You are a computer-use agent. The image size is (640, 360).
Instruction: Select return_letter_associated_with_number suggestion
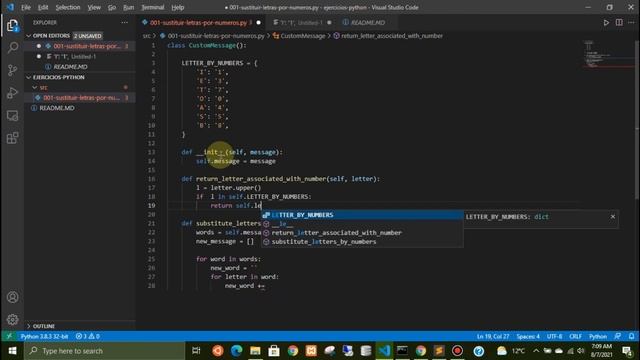(x=362, y=233)
